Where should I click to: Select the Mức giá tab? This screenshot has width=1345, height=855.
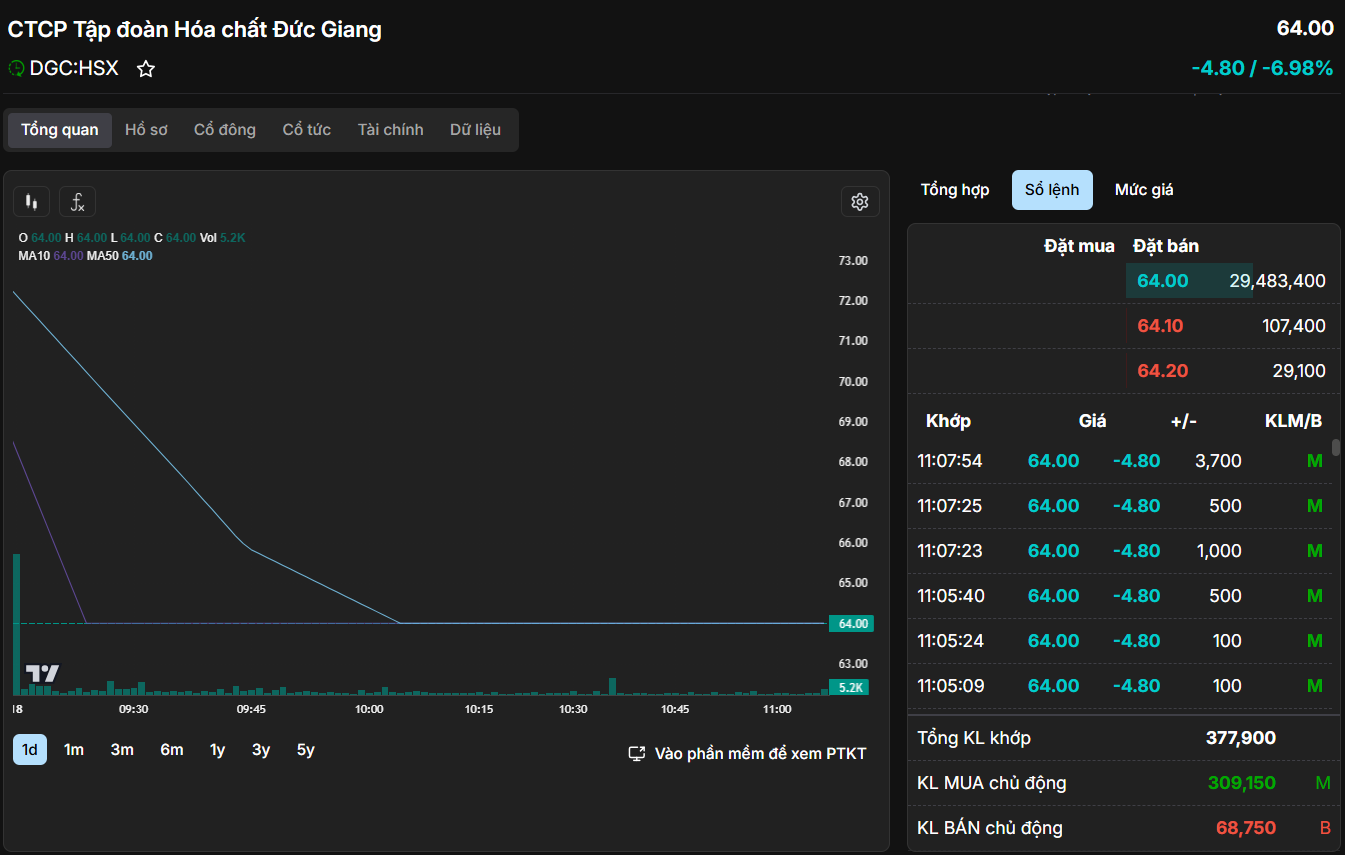tap(1144, 190)
